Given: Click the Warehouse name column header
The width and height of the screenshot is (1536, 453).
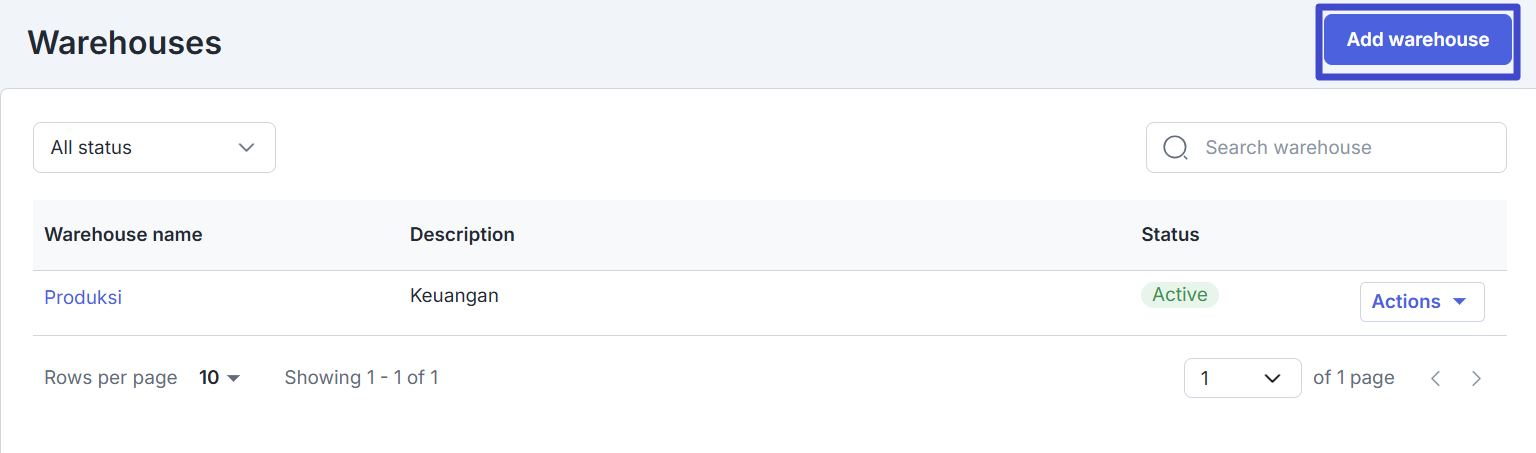Looking at the screenshot, I should (123, 235).
